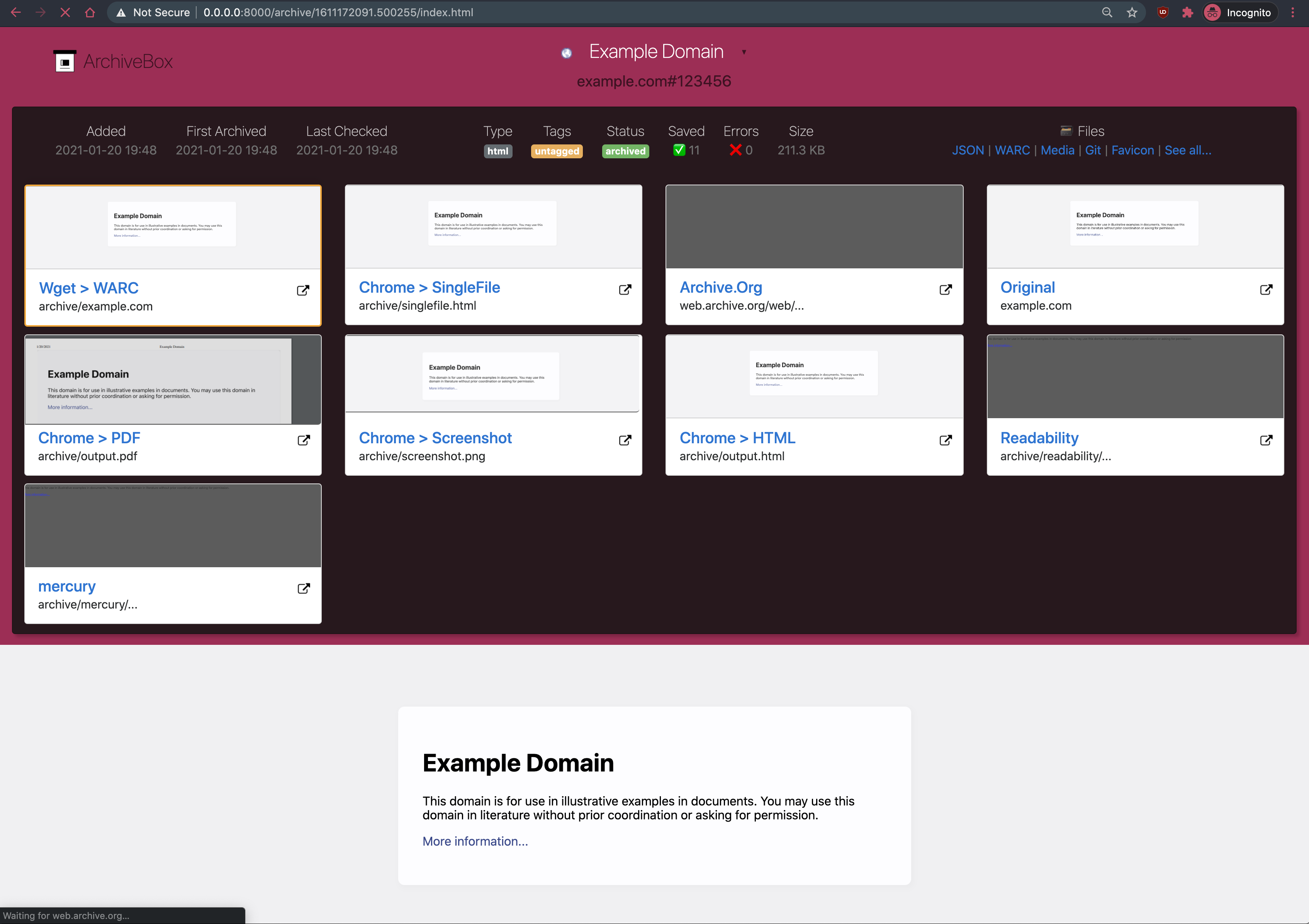Bookmark page with star icon
The width and height of the screenshot is (1309, 924).
pos(1132,12)
